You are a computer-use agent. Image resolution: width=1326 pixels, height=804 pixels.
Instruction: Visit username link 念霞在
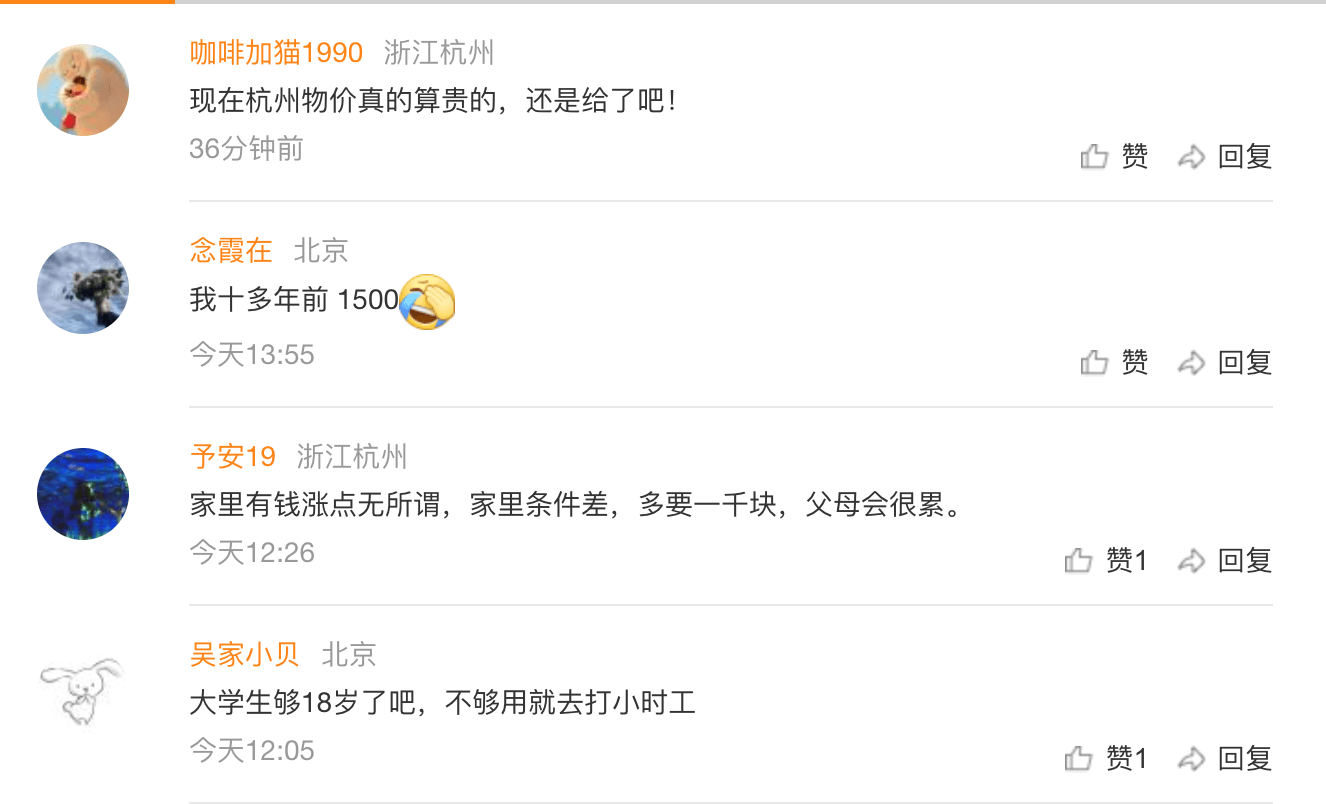pyautogui.click(x=231, y=250)
